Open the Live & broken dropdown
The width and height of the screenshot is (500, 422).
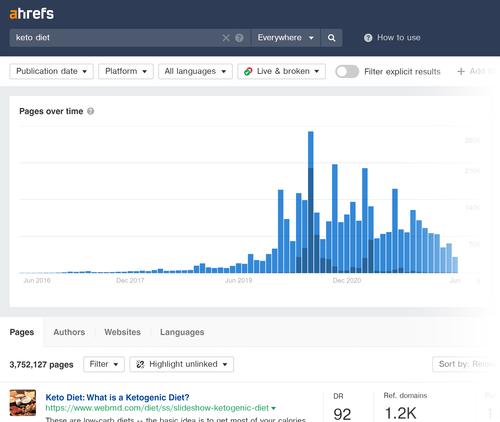pyautogui.click(x=281, y=71)
